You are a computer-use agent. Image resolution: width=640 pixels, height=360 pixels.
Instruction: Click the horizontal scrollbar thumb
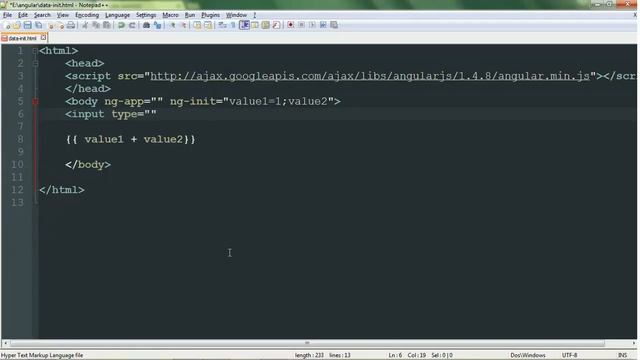pyautogui.click(x=307, y=343)
